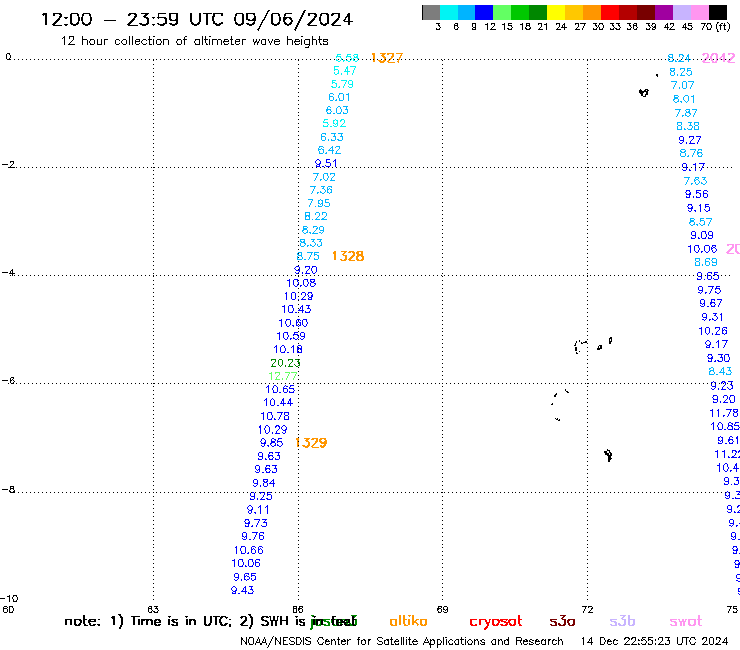Click the wave height value '10.08'
Viewport: 740px width, 650px height.
pos(301,283)
